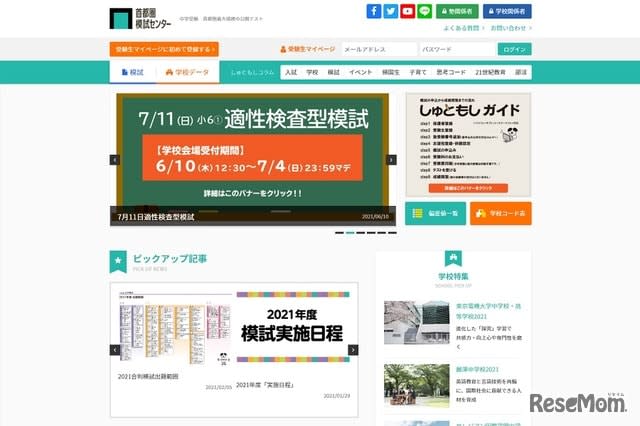Open the YouTube channel icon
Viewport: 640px width, 426px height.
(407, 11)
